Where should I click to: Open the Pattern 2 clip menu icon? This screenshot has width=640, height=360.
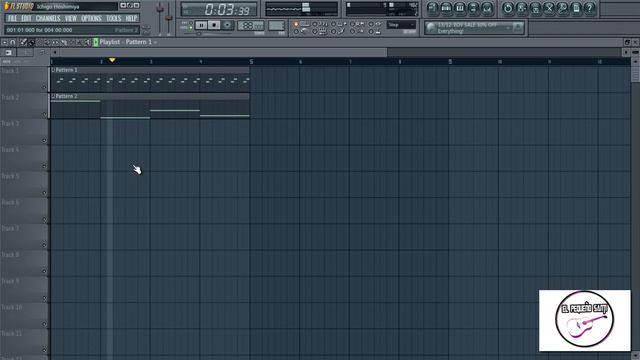[53, 96]
